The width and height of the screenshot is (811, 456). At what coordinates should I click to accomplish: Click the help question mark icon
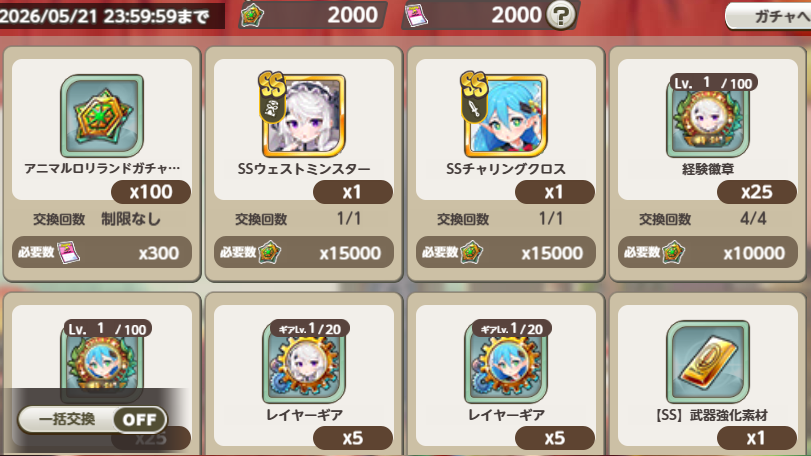click(x=561, y=16)
